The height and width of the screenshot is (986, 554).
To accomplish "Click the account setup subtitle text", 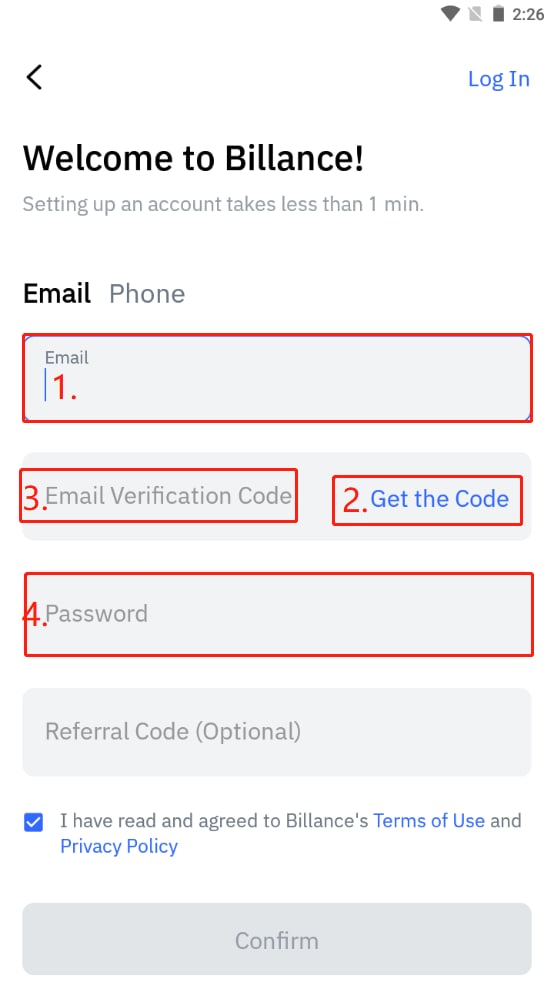I will point(223,204).
